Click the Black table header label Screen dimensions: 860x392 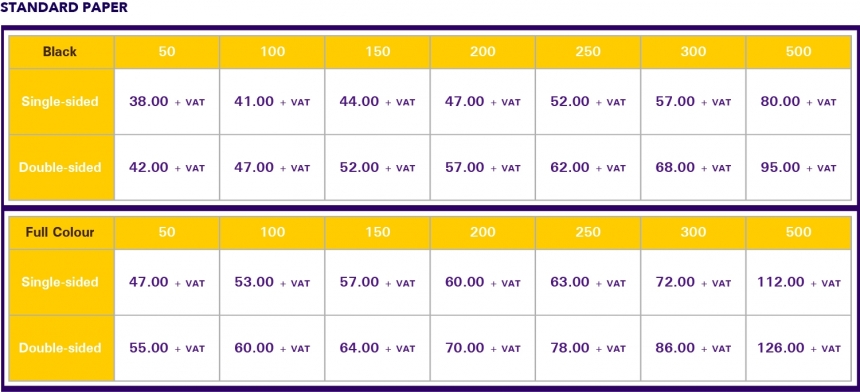point(60,52)
